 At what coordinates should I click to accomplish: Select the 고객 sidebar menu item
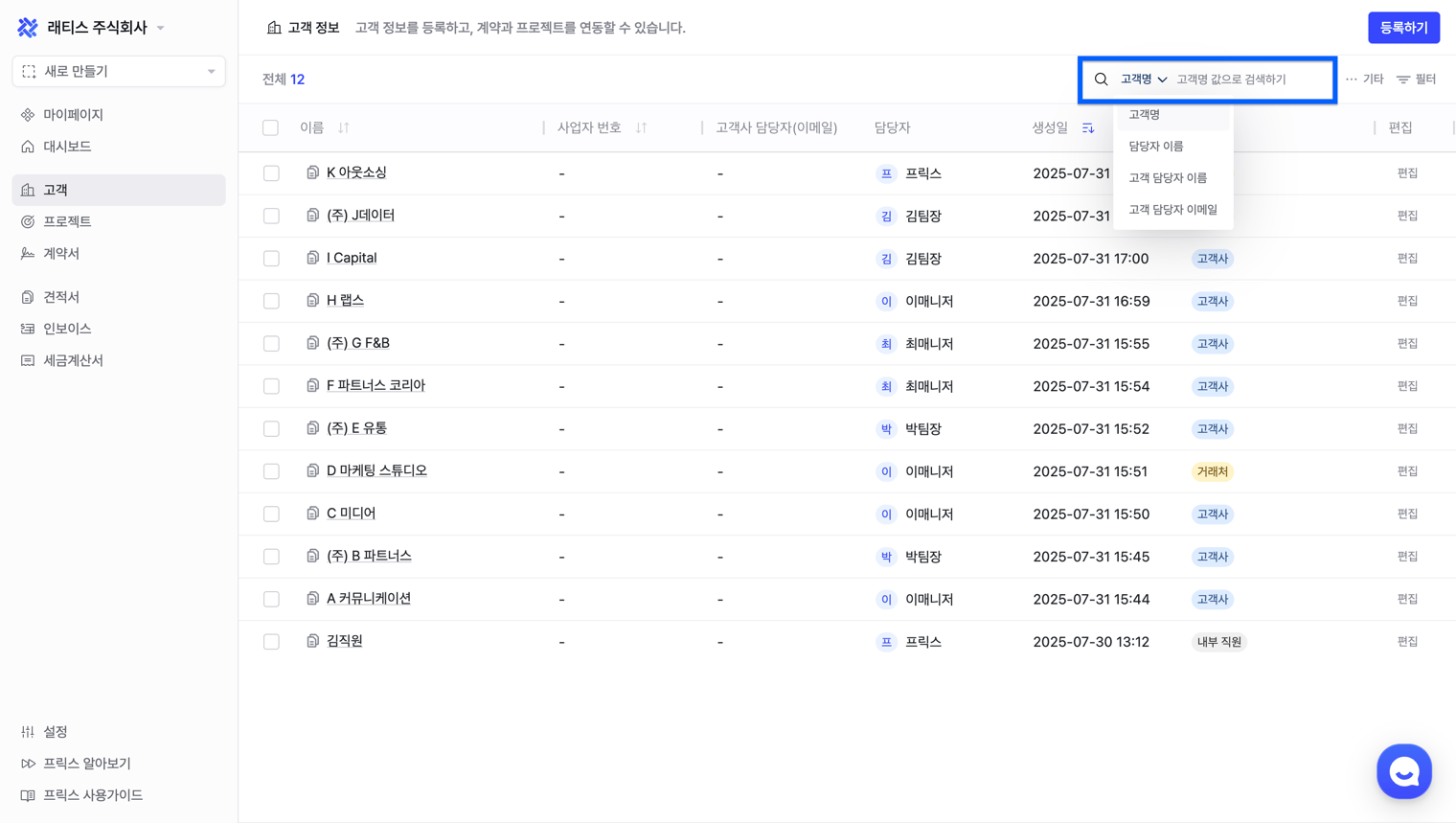[119, 190]
